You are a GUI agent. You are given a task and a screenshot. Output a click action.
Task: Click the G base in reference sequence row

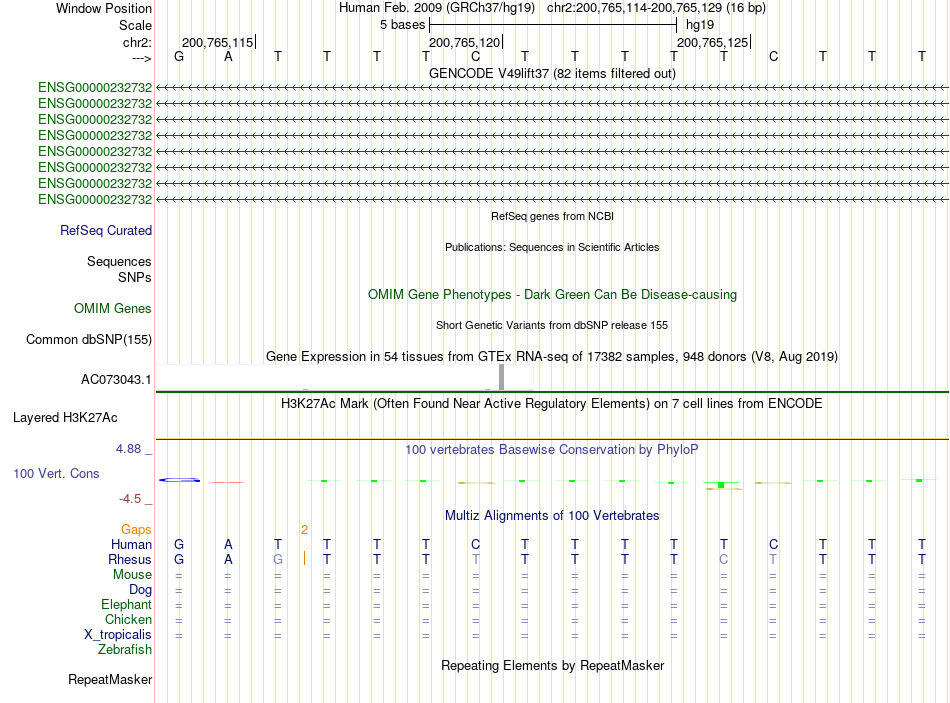tap(179, 56)
